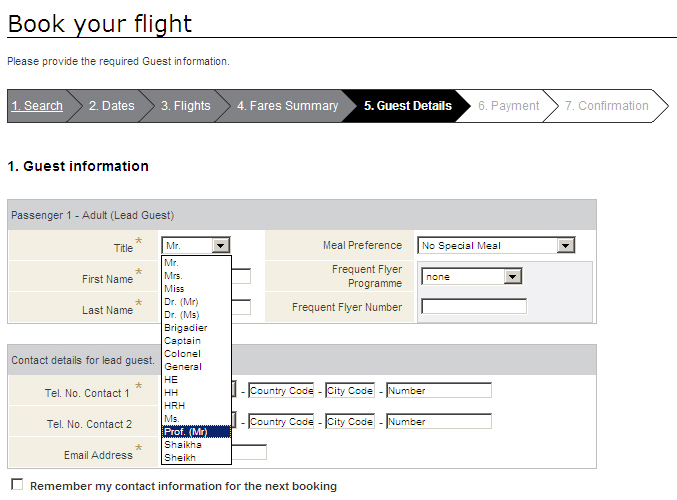
Task: Open the Frequent Flyer Programme dropdown
Action: coord(513,276)
